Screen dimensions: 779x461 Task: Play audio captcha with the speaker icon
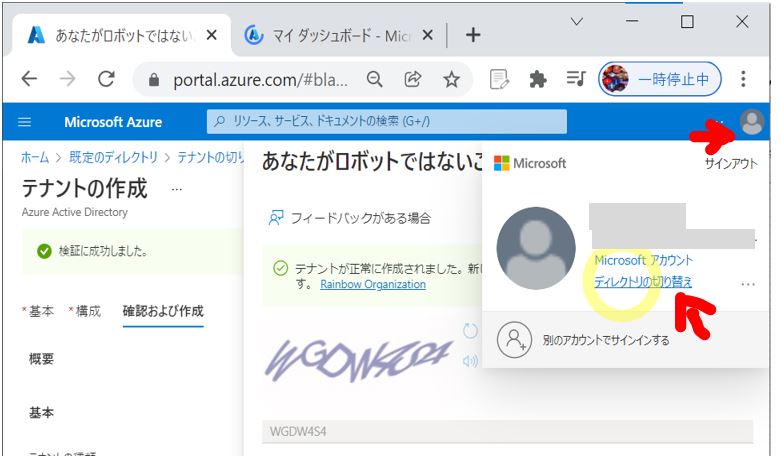(470, 361)
